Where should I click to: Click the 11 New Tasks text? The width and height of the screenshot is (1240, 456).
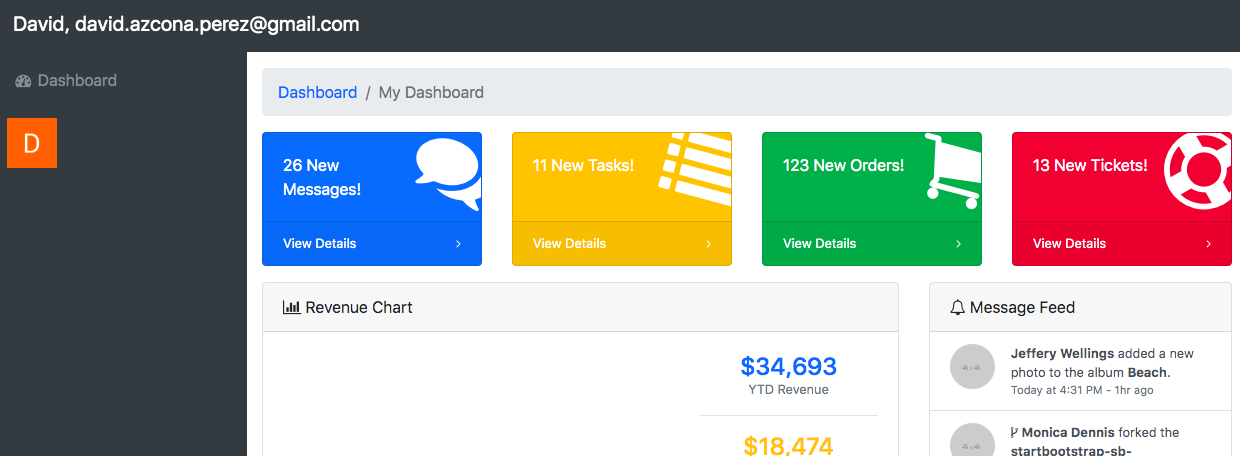point(583,165)
